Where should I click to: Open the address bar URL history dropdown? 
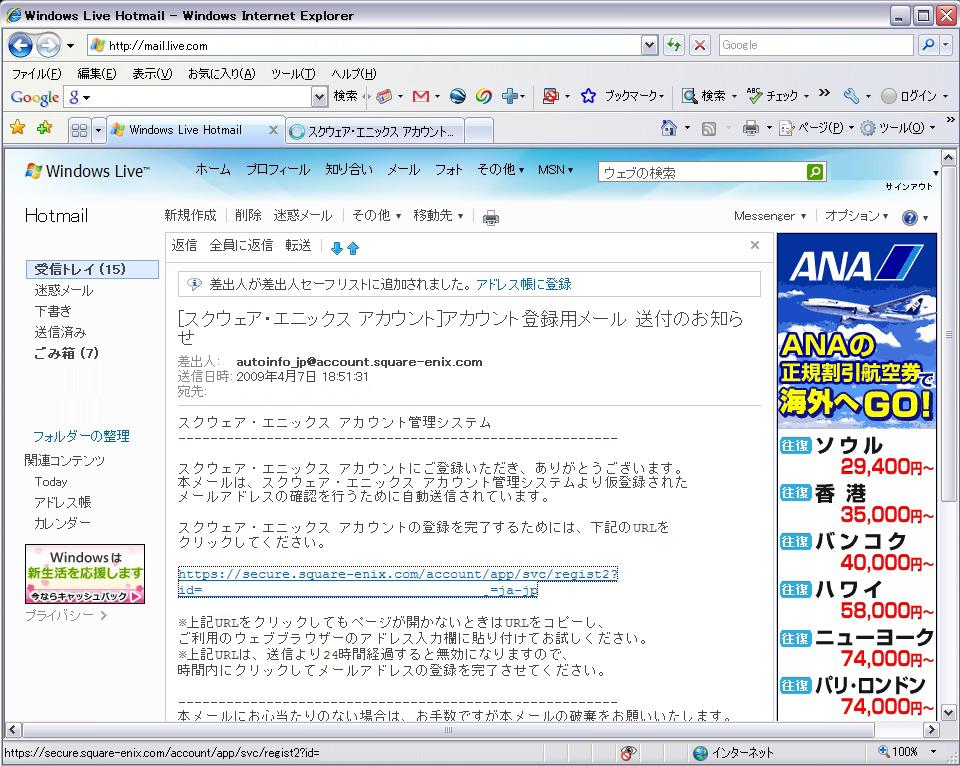(650, 45)
